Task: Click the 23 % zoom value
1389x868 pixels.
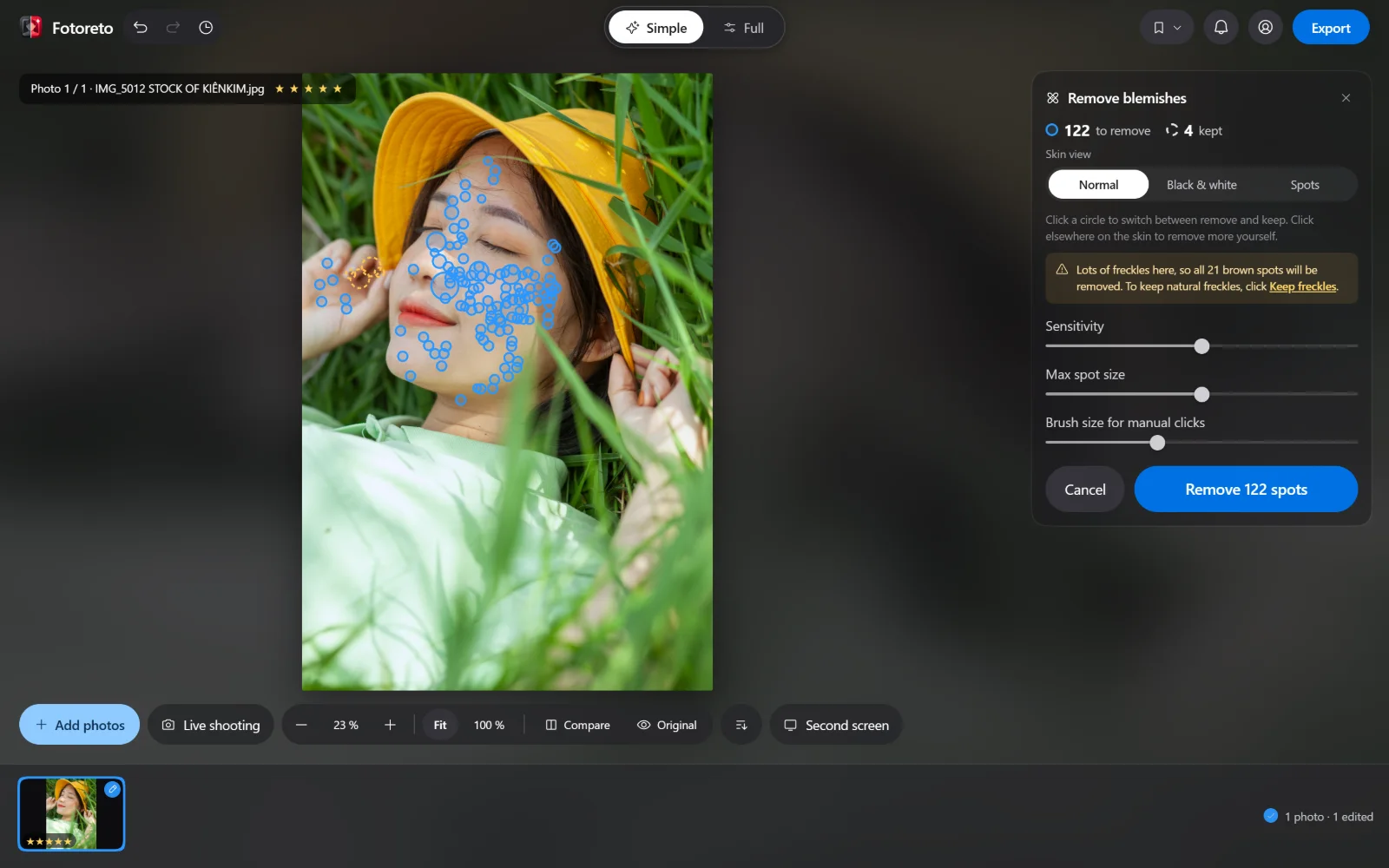Action: (346, 725)
